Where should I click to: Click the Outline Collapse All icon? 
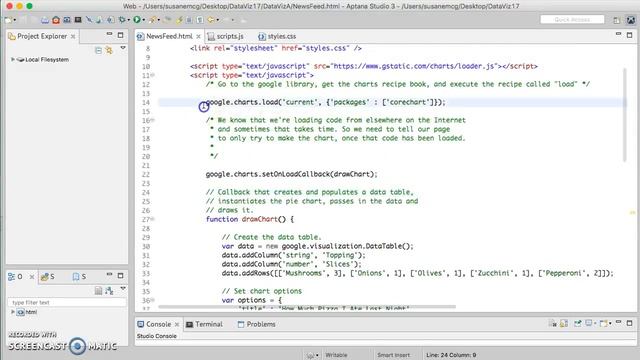(98, 291)
